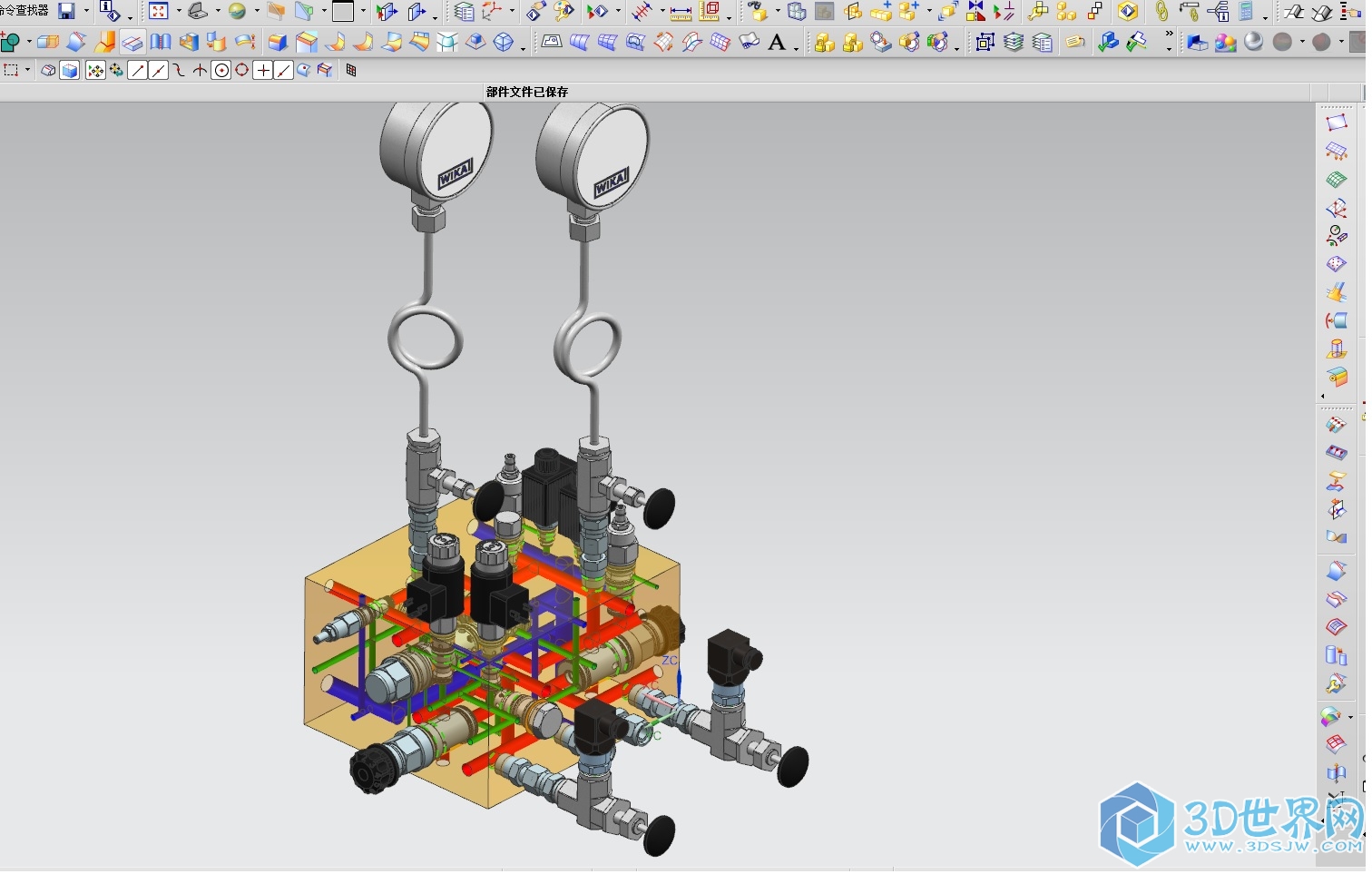Click the Boolean unite shapes icon
The image size is (1372, 874).
tap(11, 42)
